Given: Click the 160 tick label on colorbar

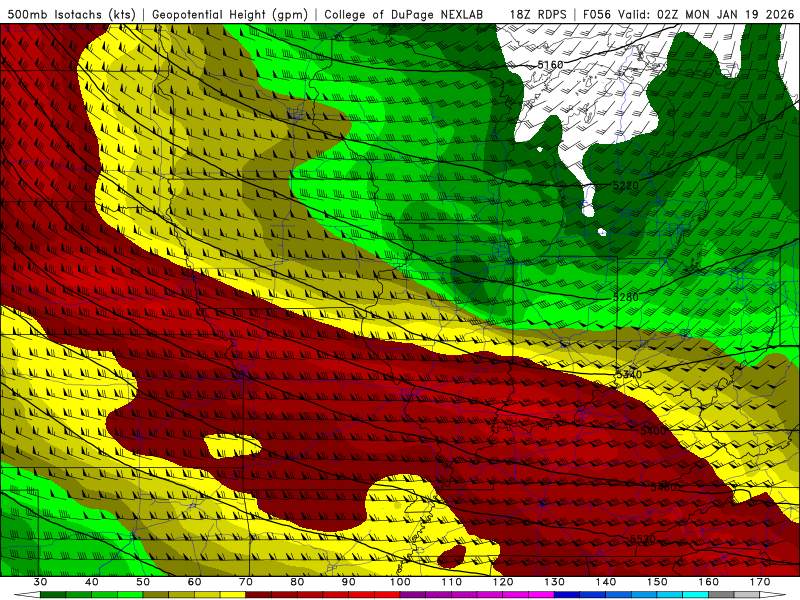Looking at the screenshot, I should tap(709, 582).
